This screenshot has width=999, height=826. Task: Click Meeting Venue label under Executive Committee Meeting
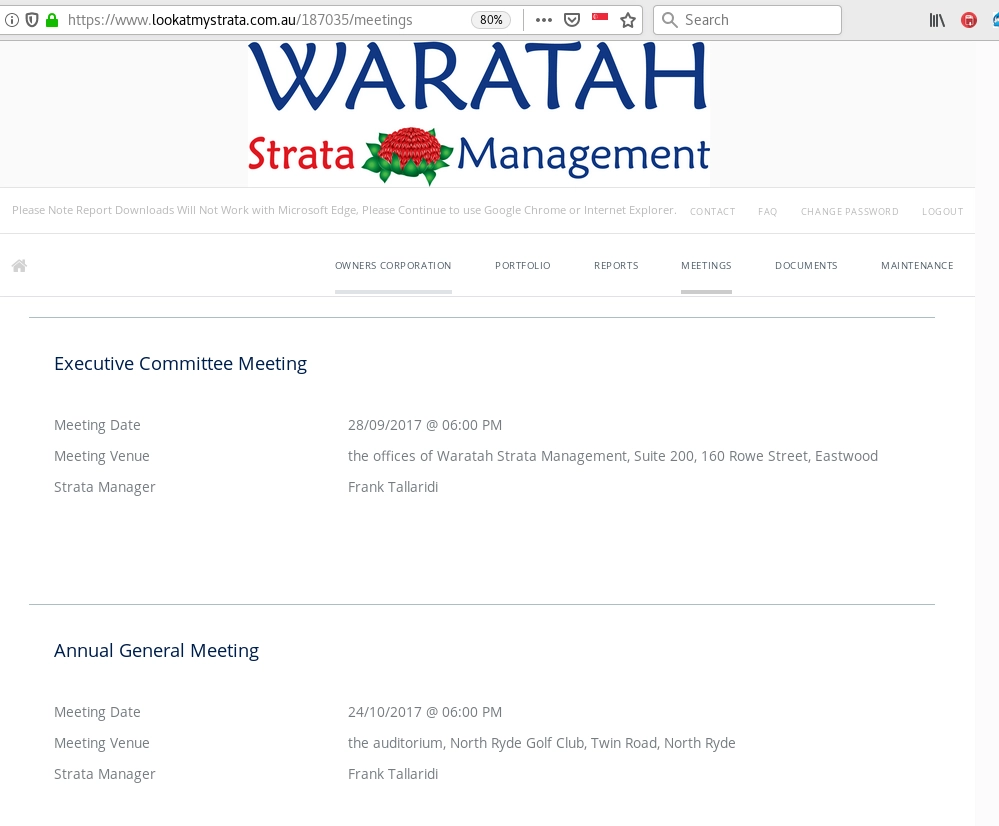coord(102,456)
